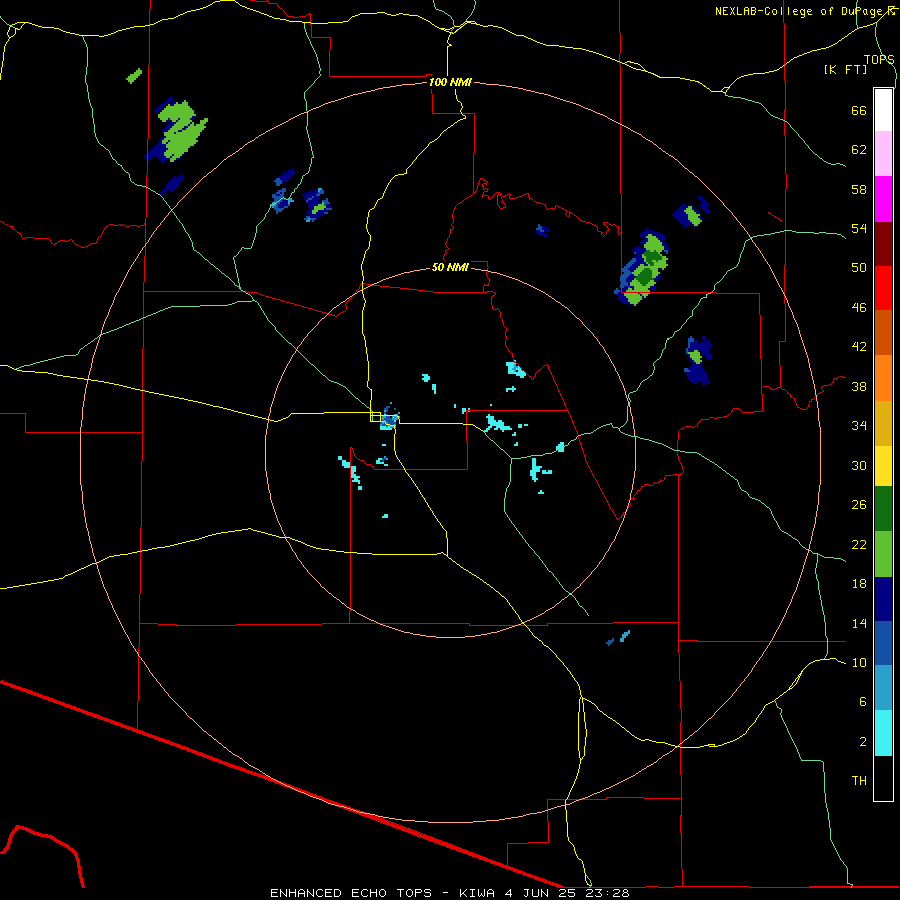Click the cyan swatch in the tops scale
900x900 pixels.
[883, 733]
